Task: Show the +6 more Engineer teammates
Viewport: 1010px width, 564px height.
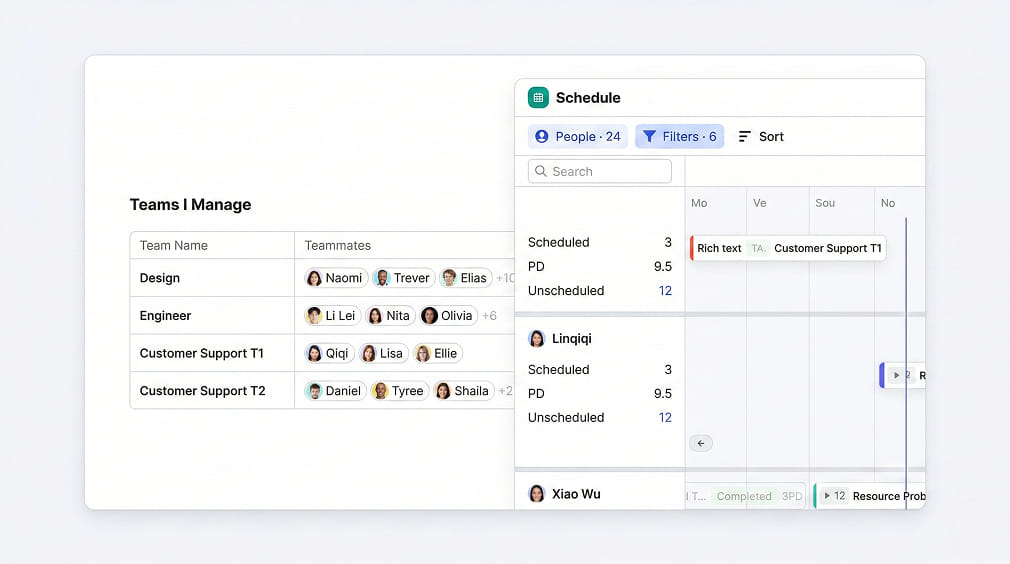Action: click(489, 316)
